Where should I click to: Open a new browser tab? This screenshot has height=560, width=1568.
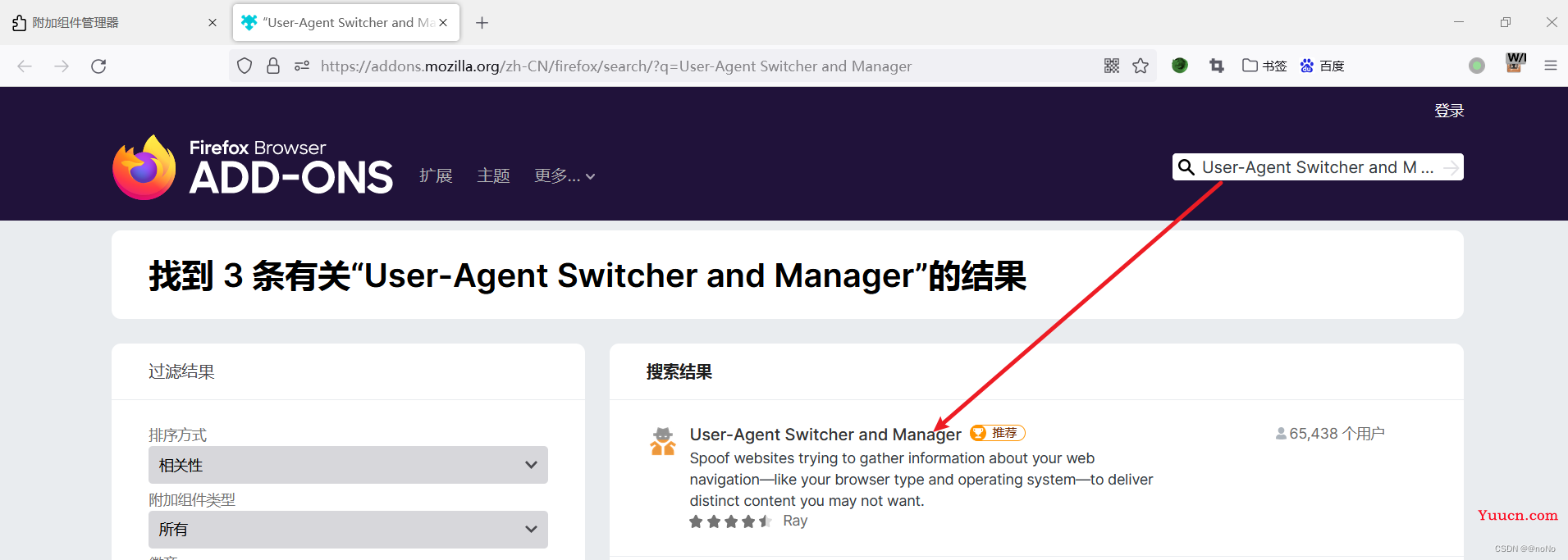[482, 23]
